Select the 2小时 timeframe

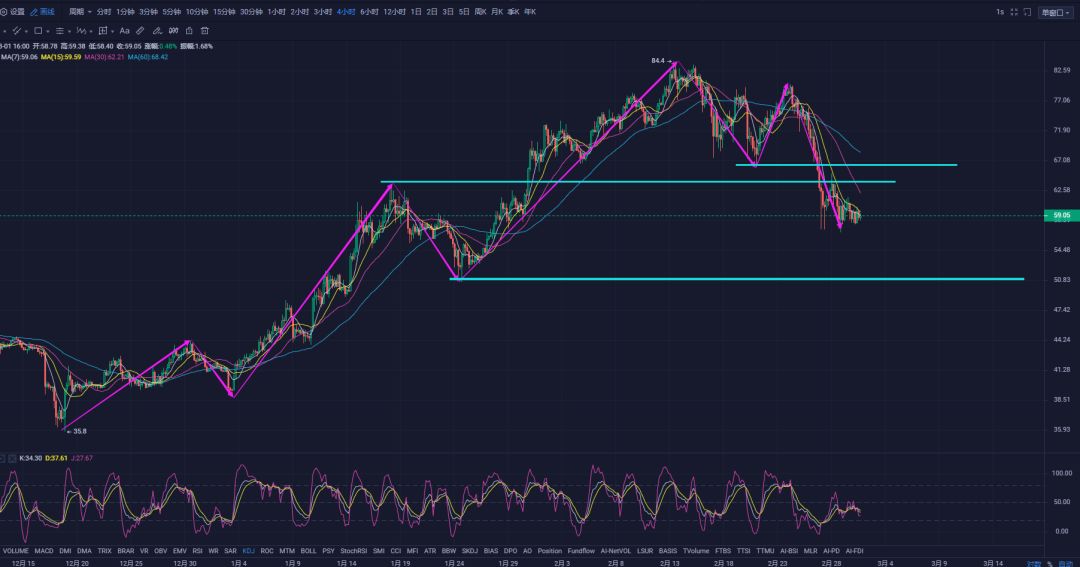click(x=300, y=12)
